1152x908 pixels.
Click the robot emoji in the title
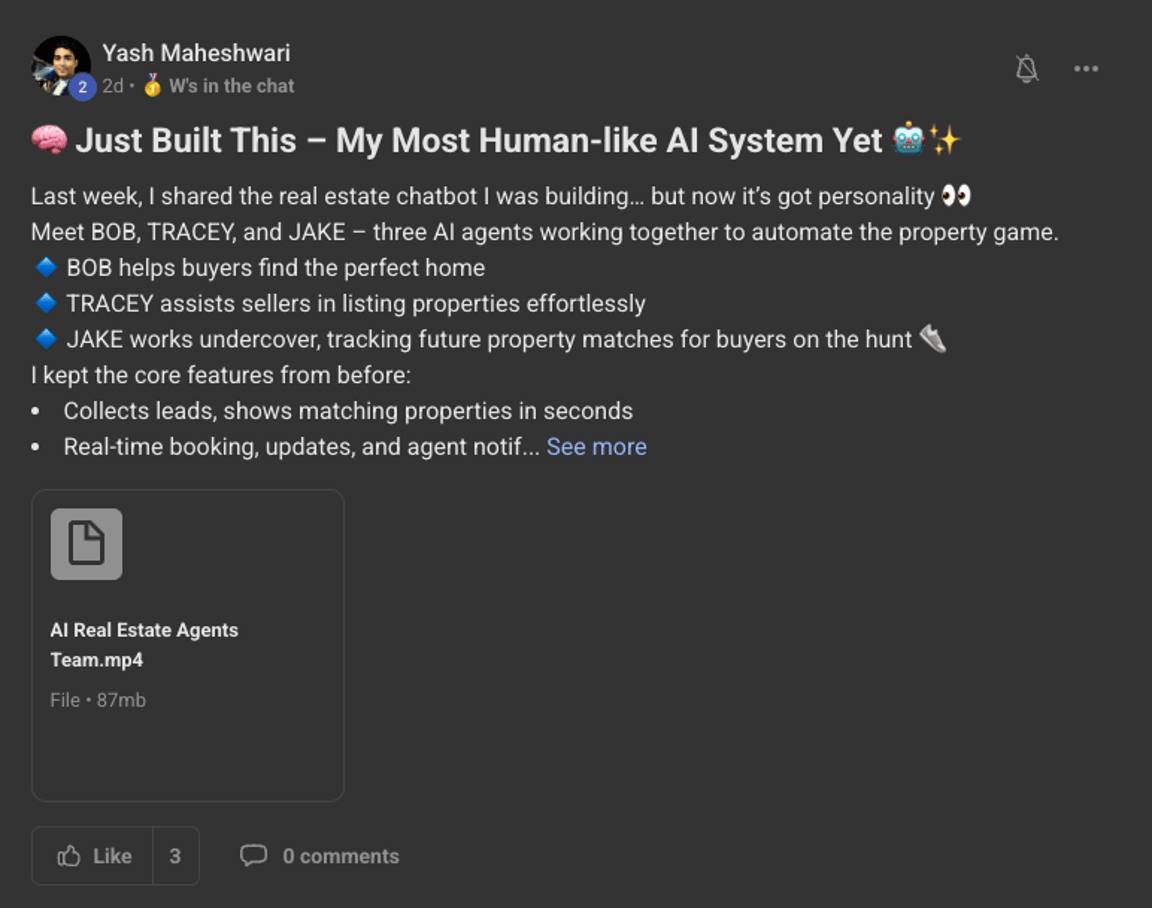[x=909, y=139]
